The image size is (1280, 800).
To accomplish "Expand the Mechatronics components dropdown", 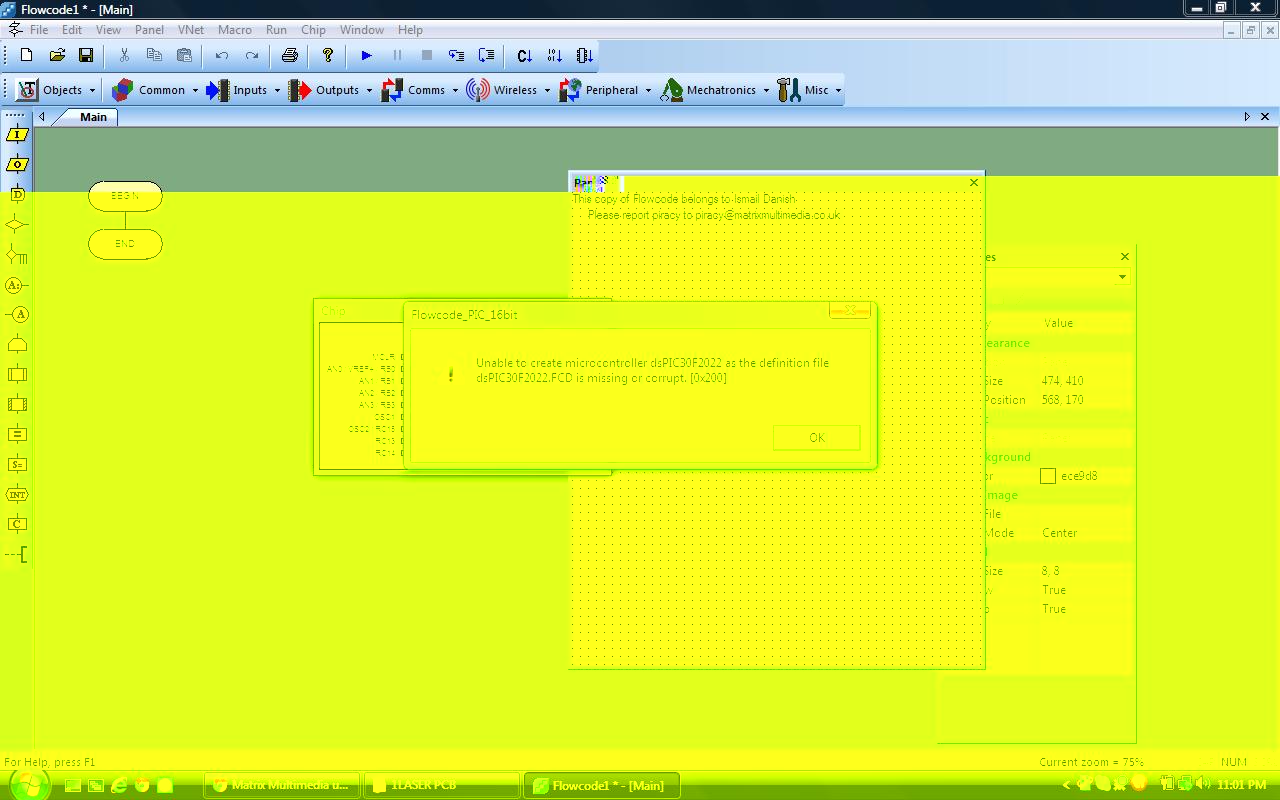I will (x=766, y=90).
